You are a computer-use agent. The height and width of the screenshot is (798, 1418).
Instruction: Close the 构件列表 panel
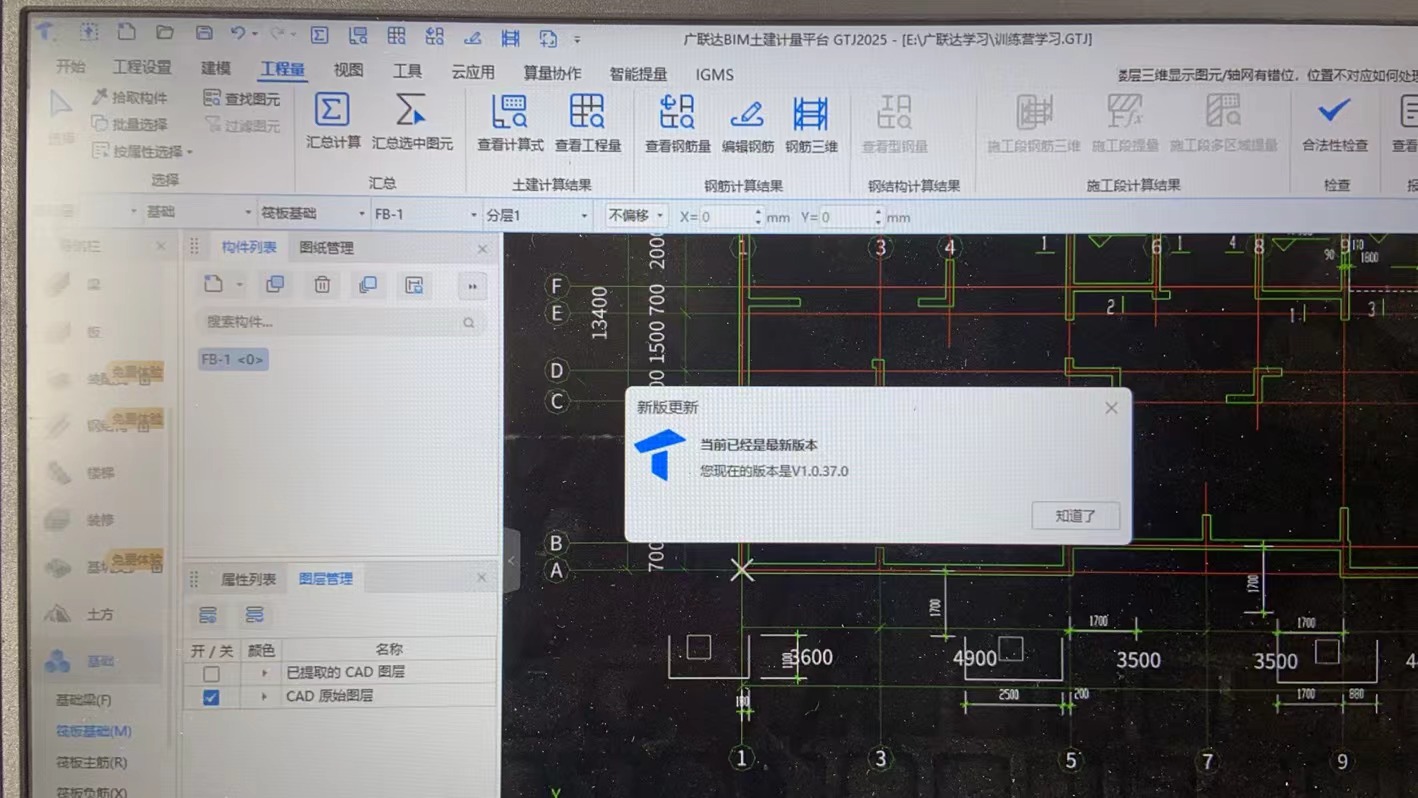(x=483, y=248)
